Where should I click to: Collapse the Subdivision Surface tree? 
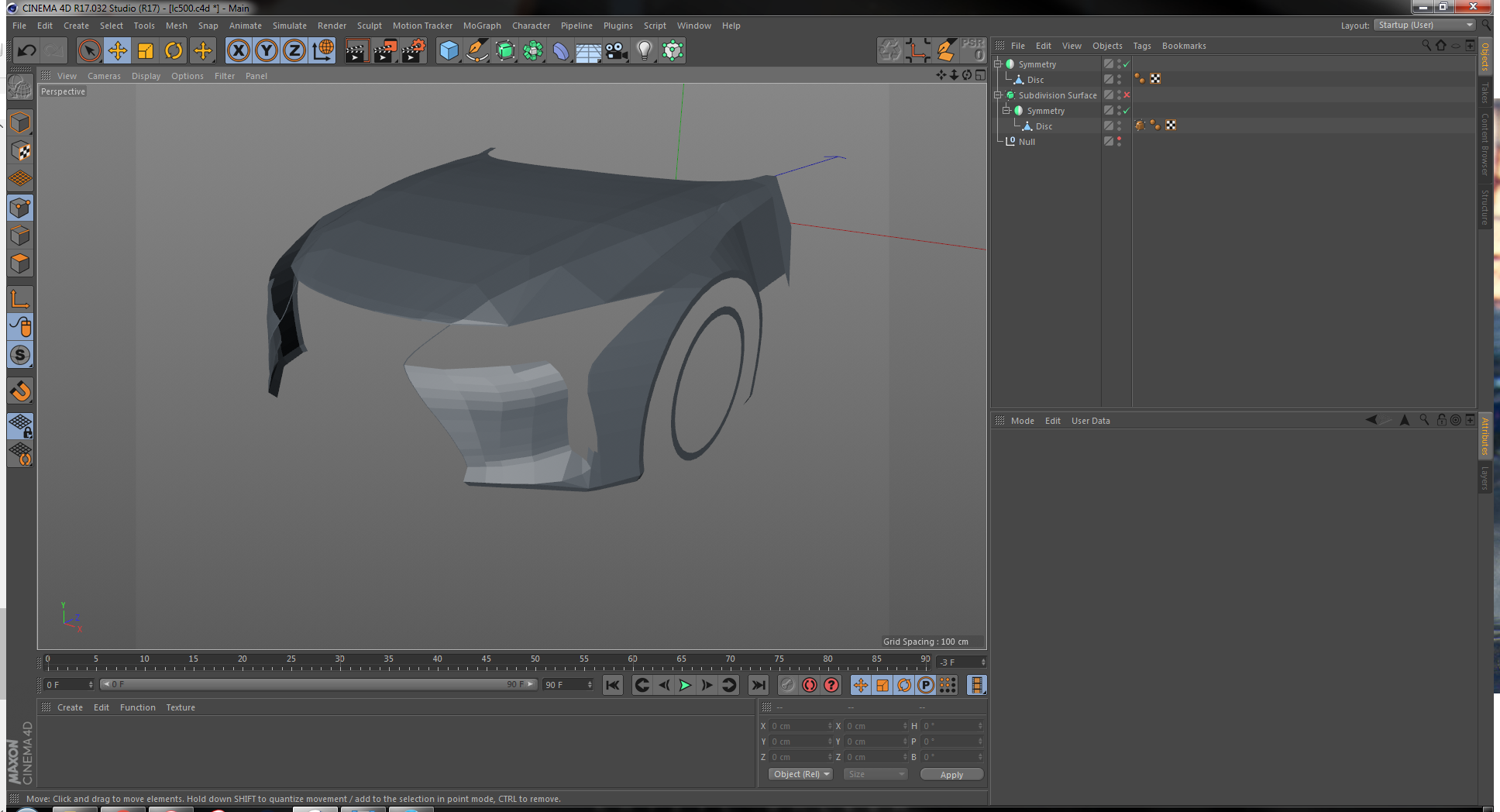coord(998,95)
